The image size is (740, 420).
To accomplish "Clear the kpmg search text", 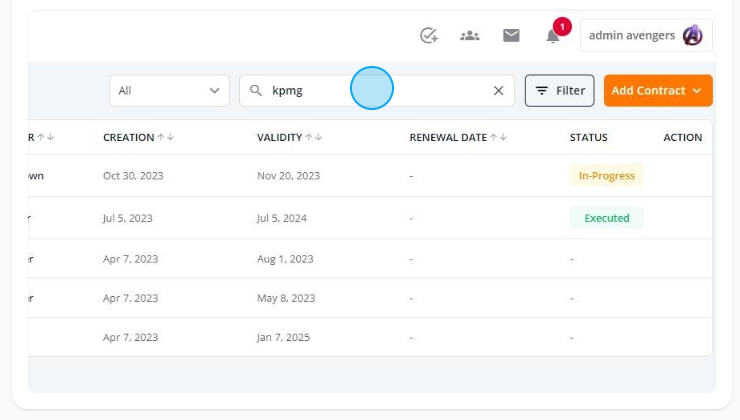I will pos(498,91).
